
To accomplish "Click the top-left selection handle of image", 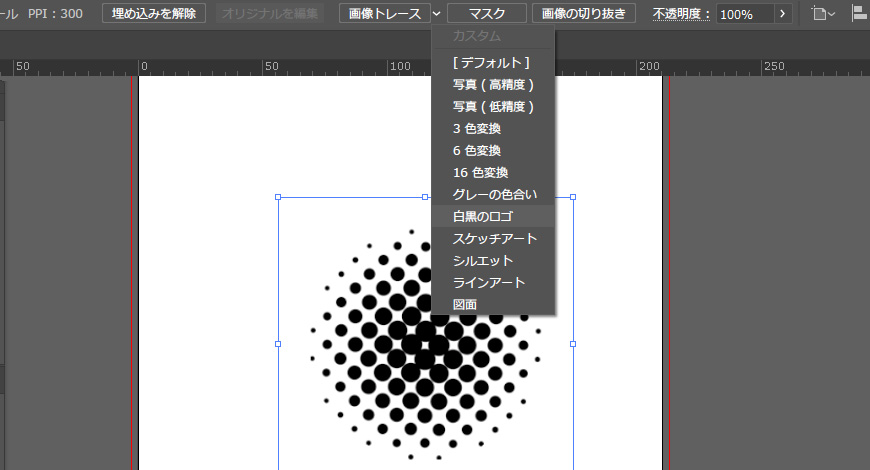I will click(x=278, y=197).
